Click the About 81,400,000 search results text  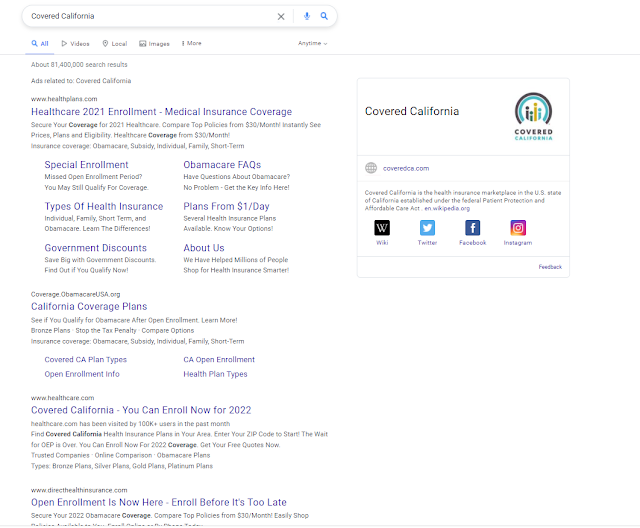[x=79, y=64]
